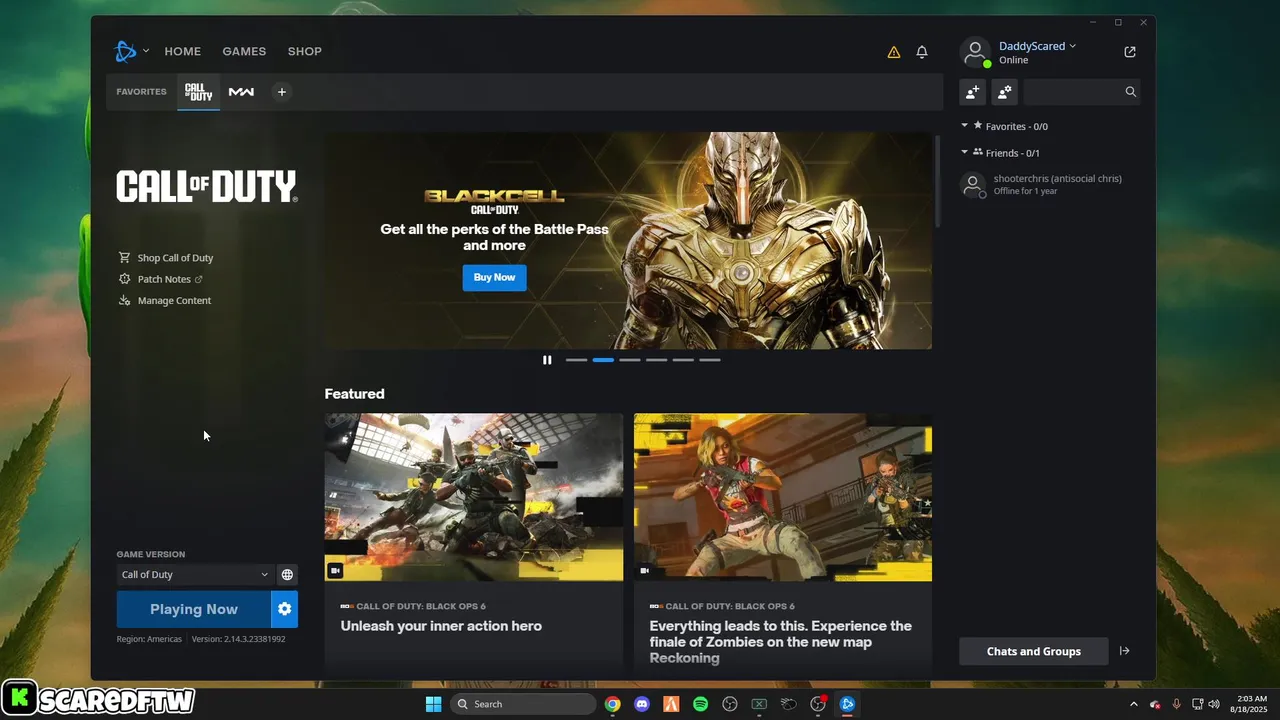This screenshot has width=1280, height=720.
Task: Open the Battle.net logo menu
Action: 125,51
